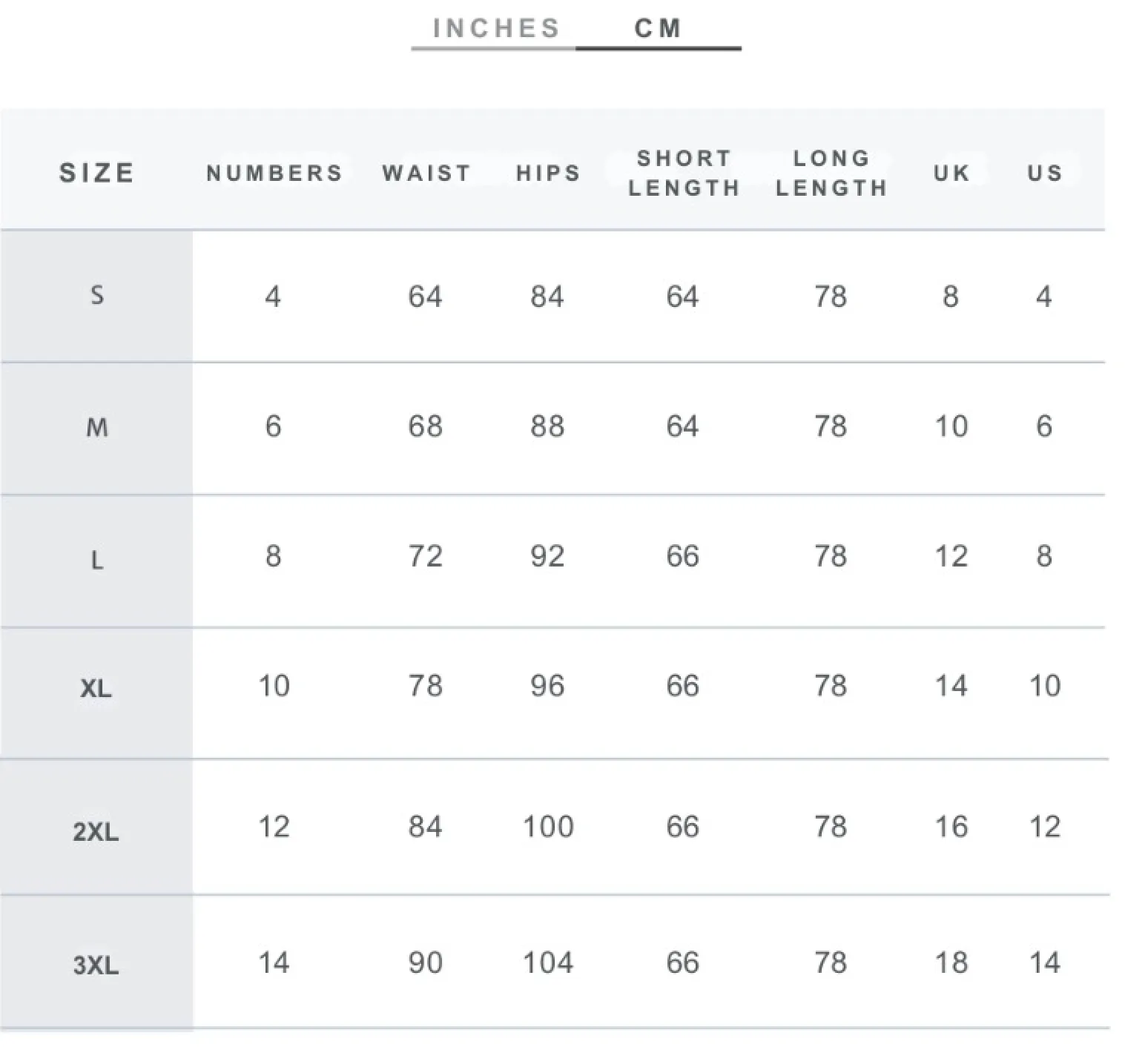Click UK value 12 in L row

[x=951, y=556]
